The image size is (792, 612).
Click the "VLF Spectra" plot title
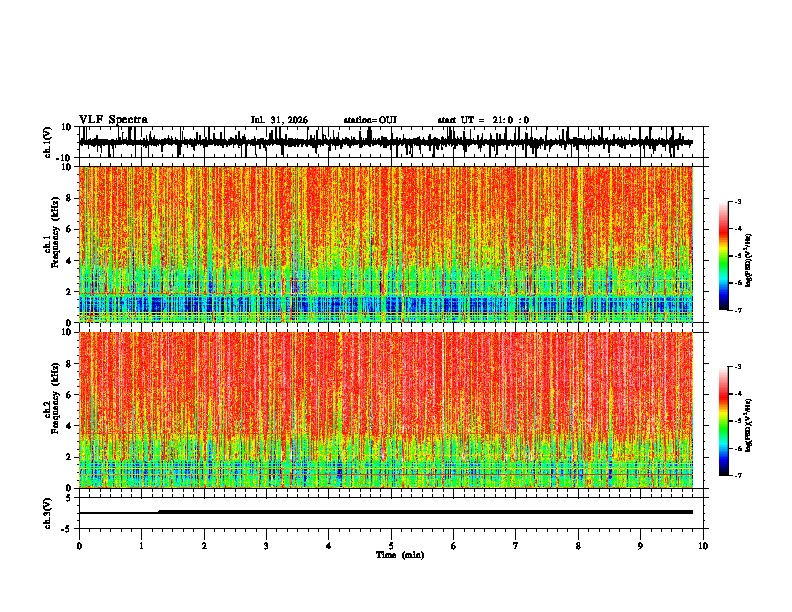pyautogui.click(x=113, y=120)
